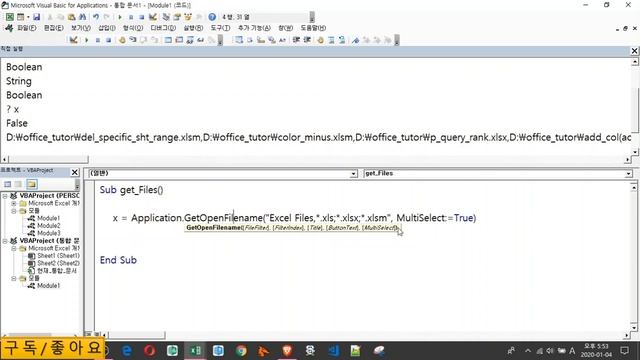Open Opera browser from the taskbar
The height and width of the screenshot is (360, 640).
tap(149, 351)
